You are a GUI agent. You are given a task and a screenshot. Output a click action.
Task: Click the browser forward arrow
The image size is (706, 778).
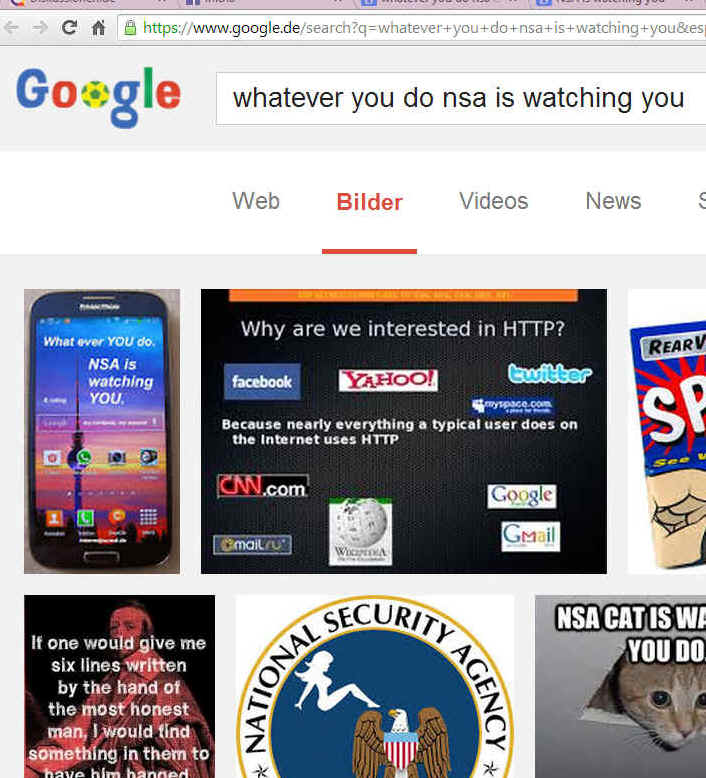pyautogui.click(x=39, y=27)
